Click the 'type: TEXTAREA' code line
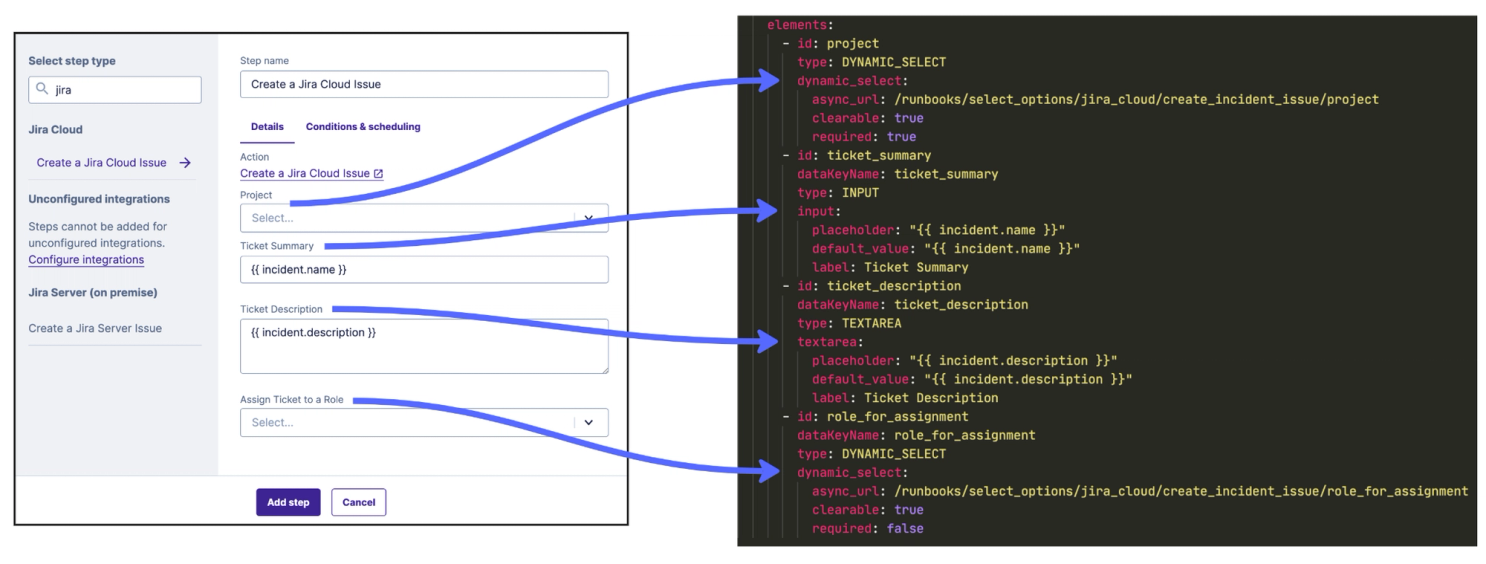 point(849,323)
